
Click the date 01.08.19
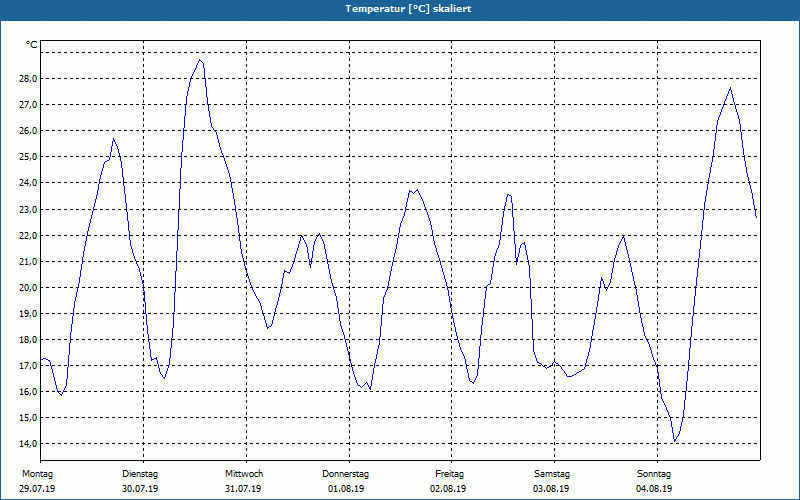tap(346, 488)
